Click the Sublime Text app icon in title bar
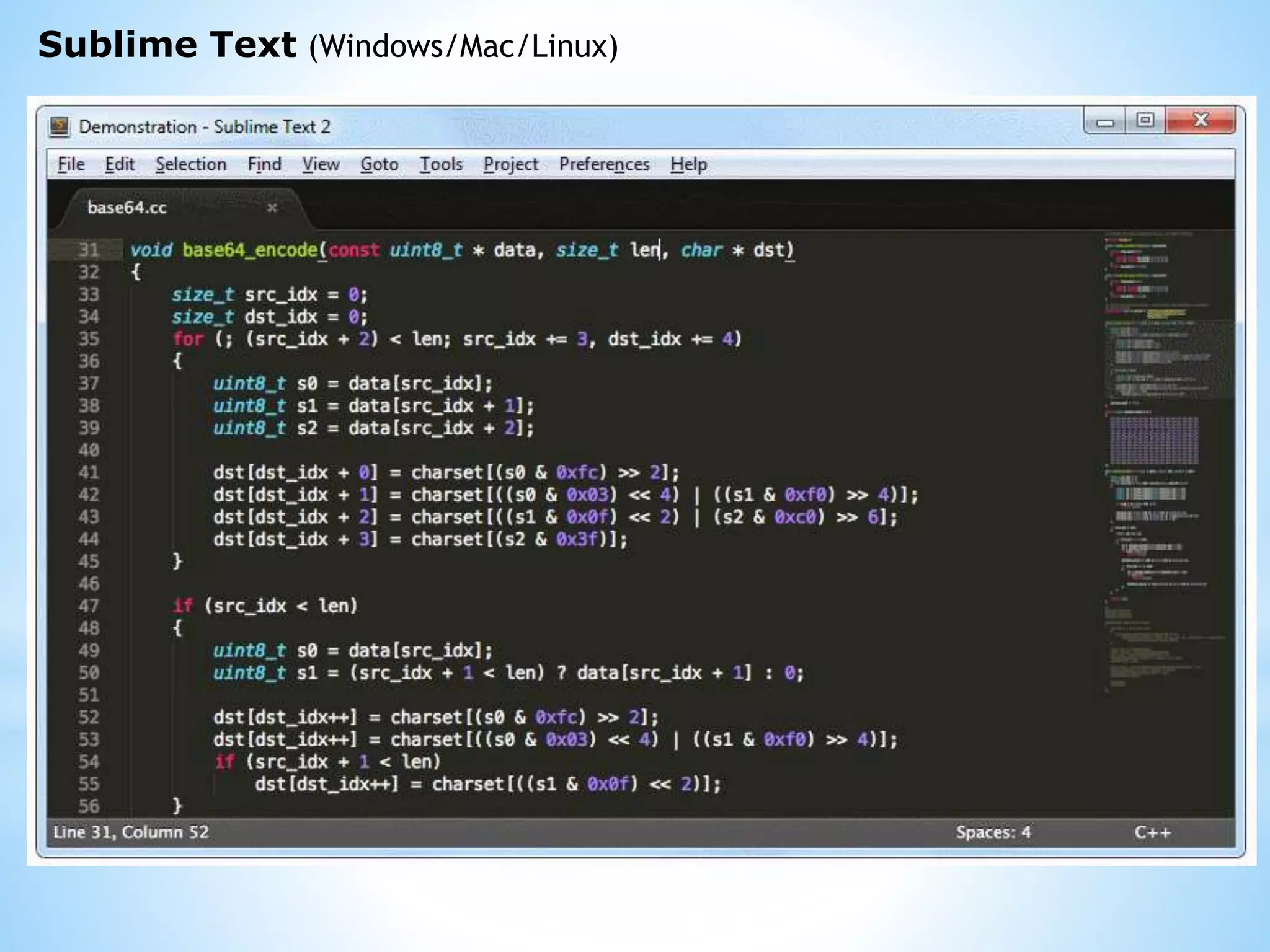 click(60, 126)
